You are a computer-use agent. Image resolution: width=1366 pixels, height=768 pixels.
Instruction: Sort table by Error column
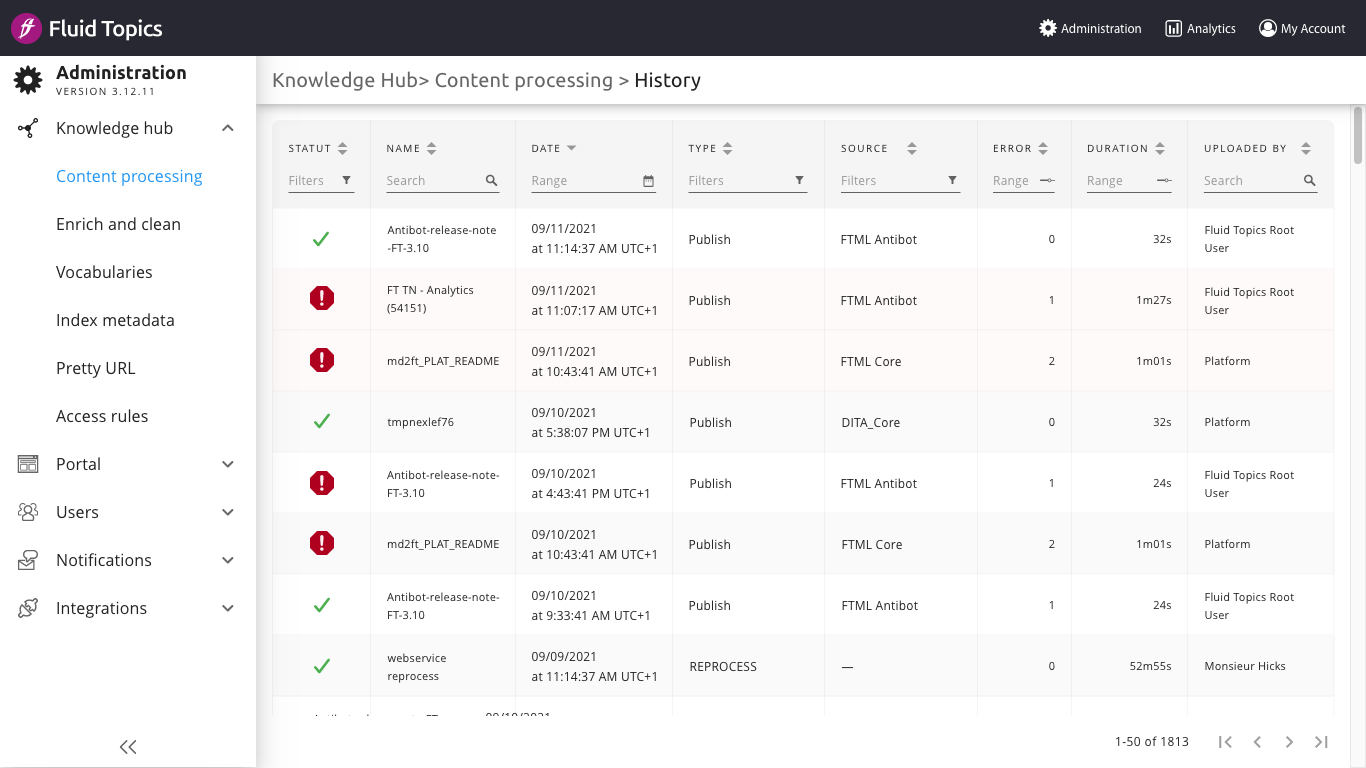1043,148
